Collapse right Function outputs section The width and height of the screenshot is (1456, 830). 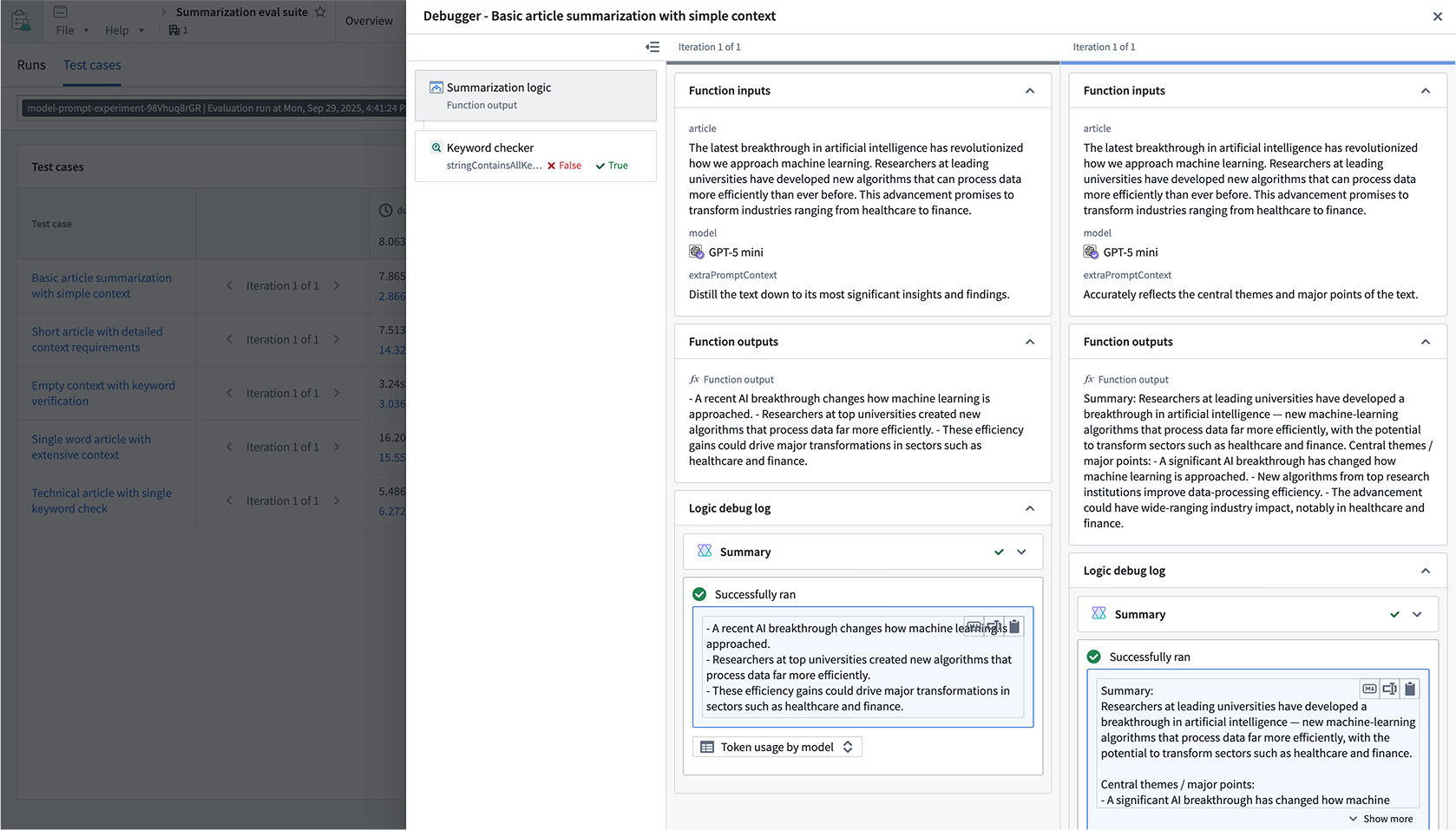pyautogui.click(x=1425, y=342)
